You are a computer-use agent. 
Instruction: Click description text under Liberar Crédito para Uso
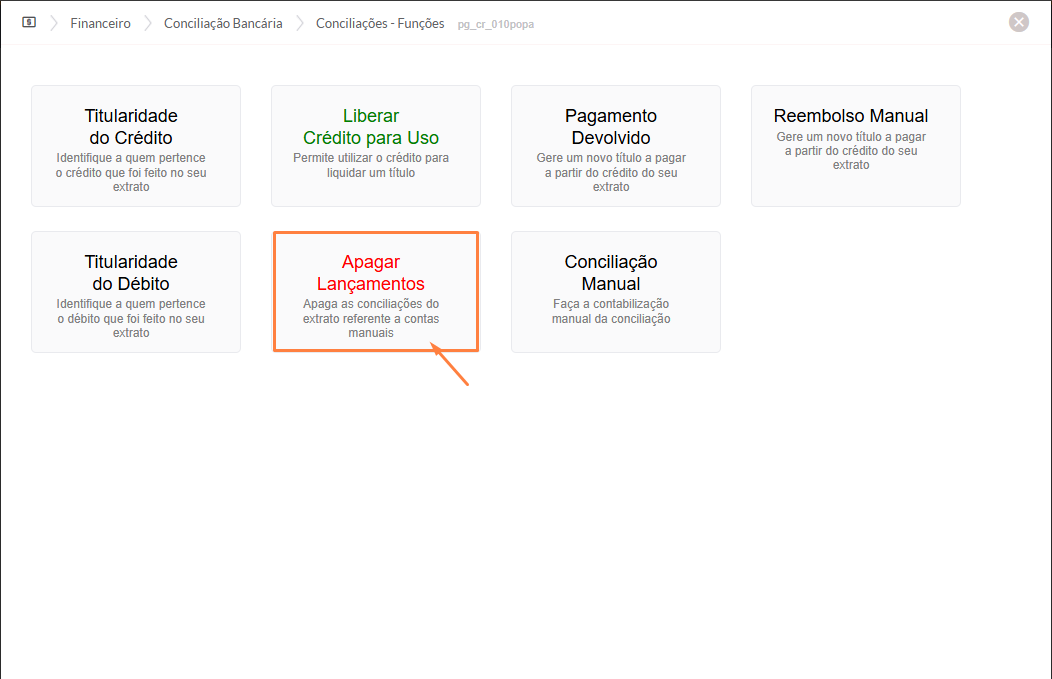371,165
